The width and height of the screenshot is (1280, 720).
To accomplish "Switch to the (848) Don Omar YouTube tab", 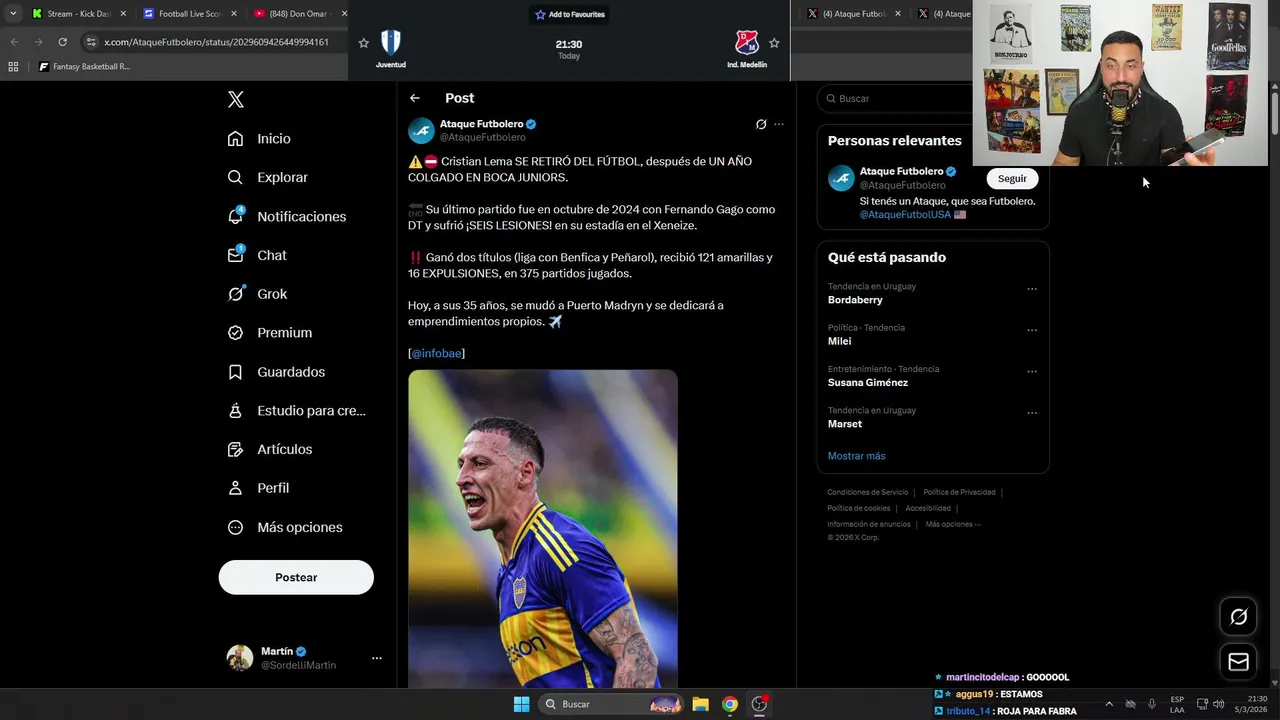I will (x=298, y=14).
